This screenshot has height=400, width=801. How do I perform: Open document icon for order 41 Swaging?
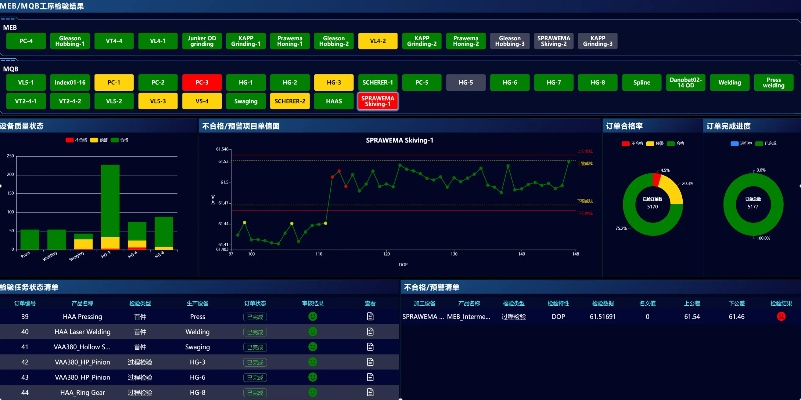(370, 346)
